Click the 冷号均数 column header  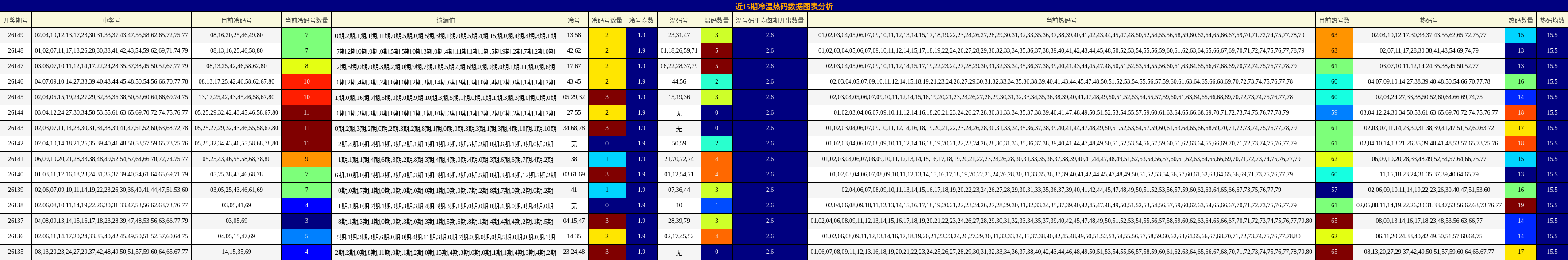coord(642,20)
